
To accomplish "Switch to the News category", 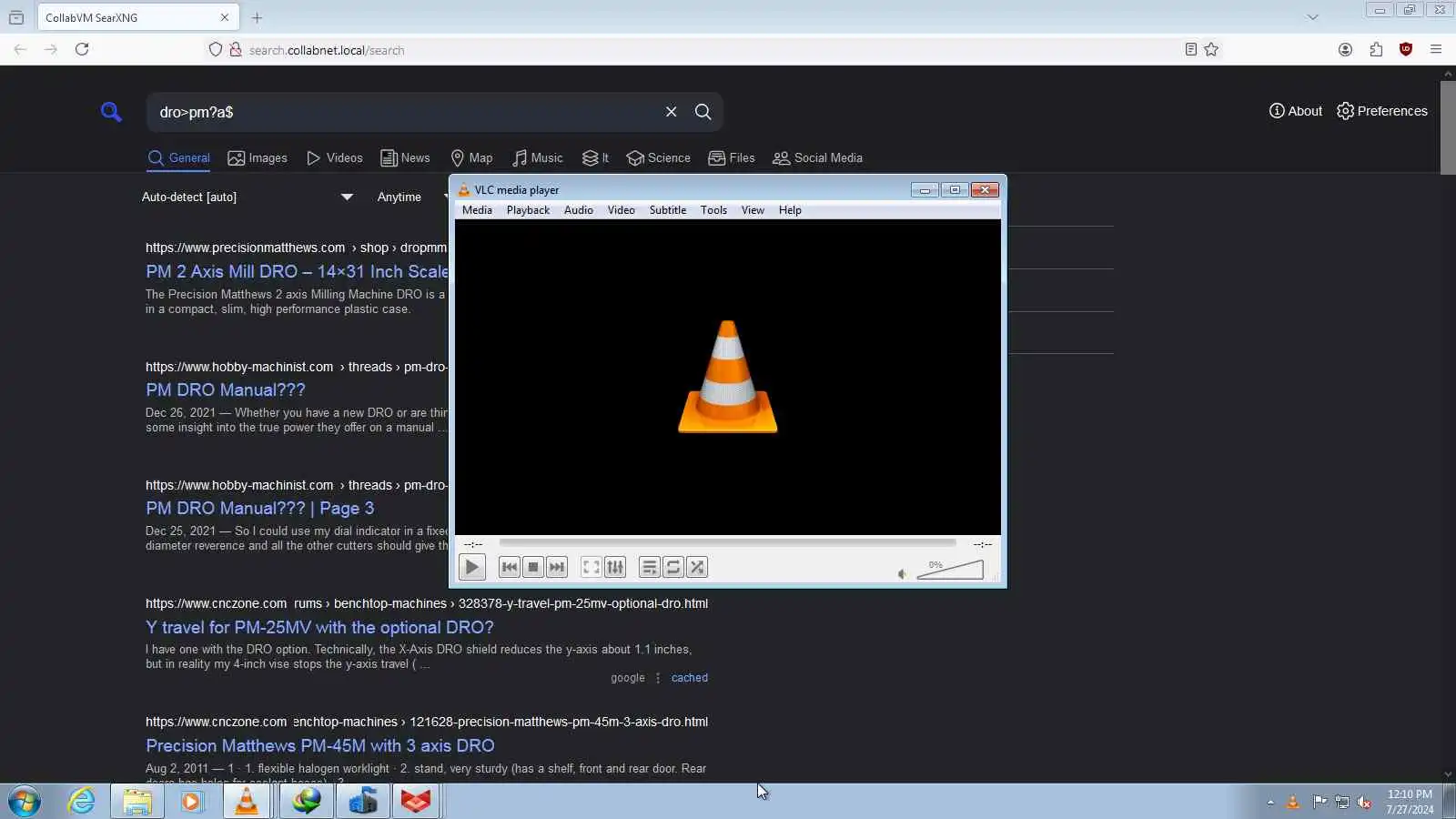I will 406,158.
